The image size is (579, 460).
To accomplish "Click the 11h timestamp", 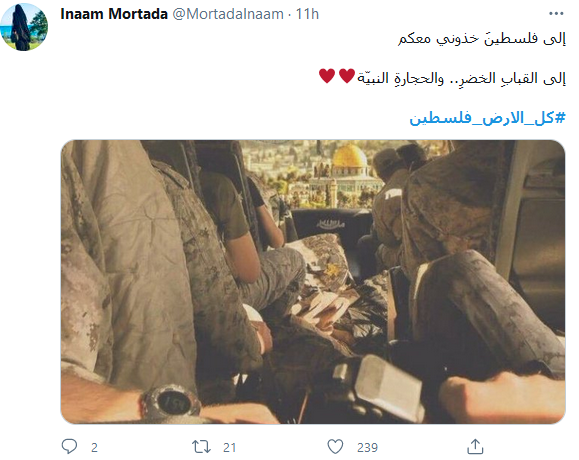I will click(x=307, y=14).
